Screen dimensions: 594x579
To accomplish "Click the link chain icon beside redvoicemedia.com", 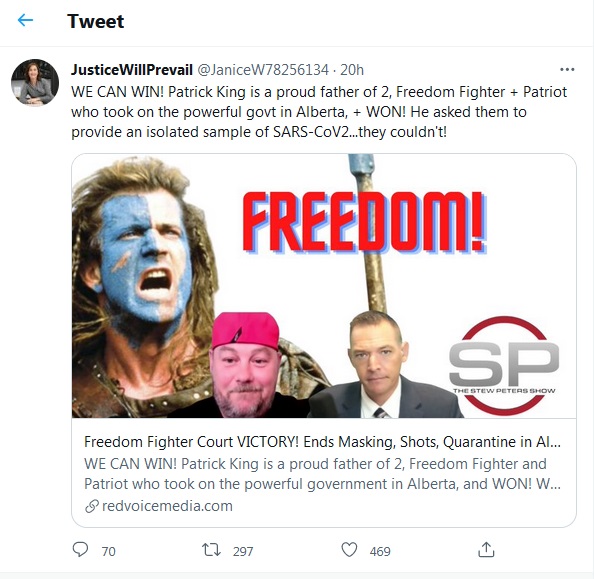I will [91, 506].
